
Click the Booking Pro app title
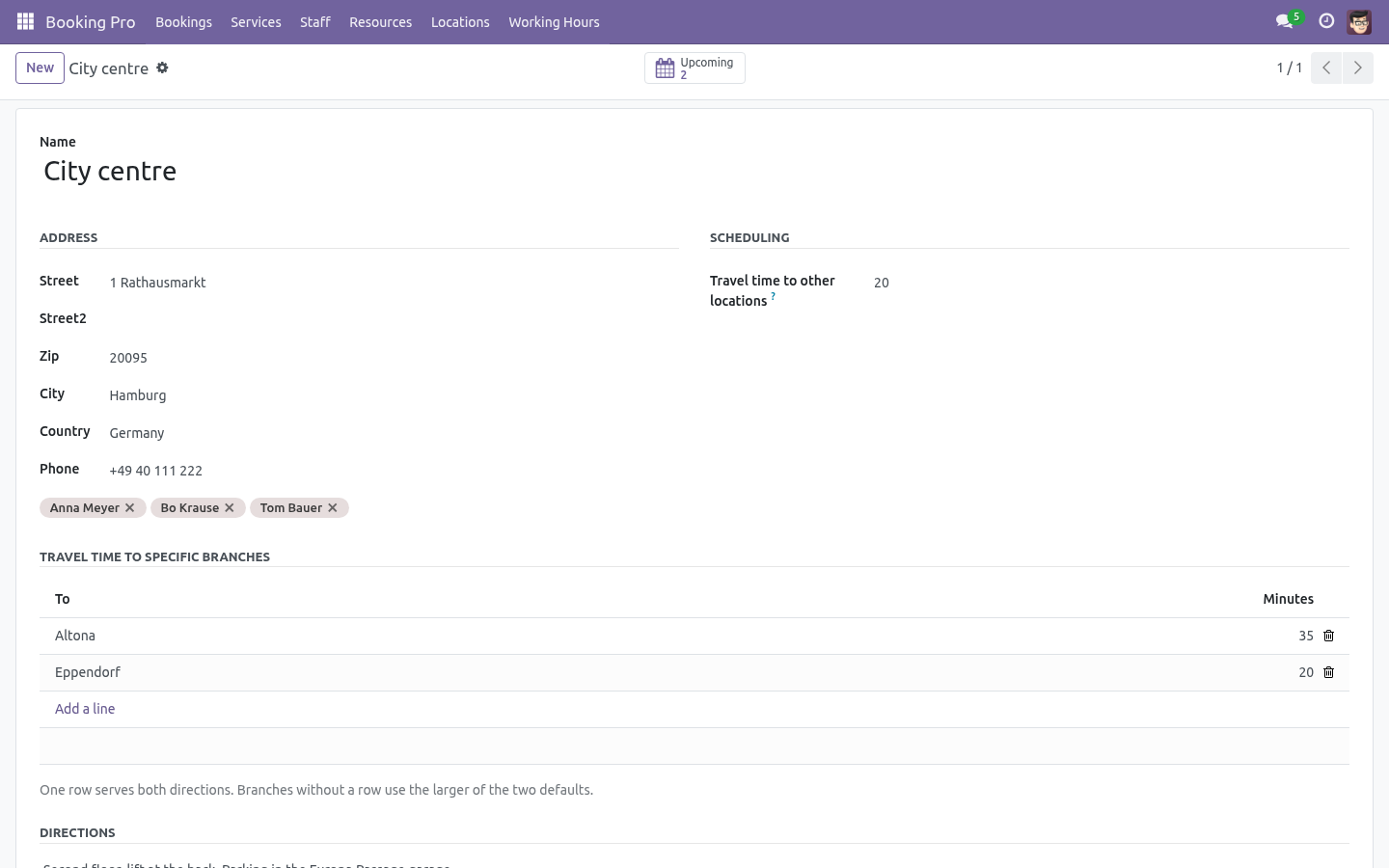(90, 21)
